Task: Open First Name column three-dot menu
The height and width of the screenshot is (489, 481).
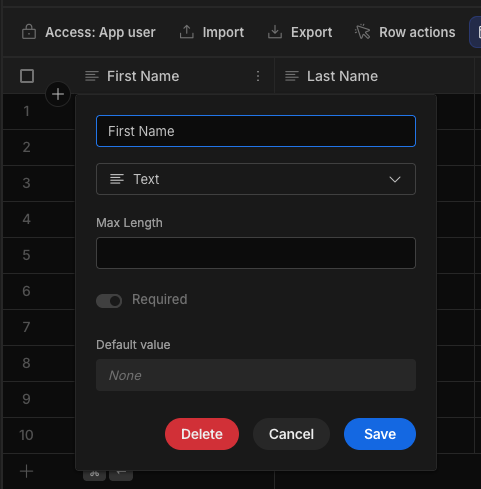Action: [258, 76]
